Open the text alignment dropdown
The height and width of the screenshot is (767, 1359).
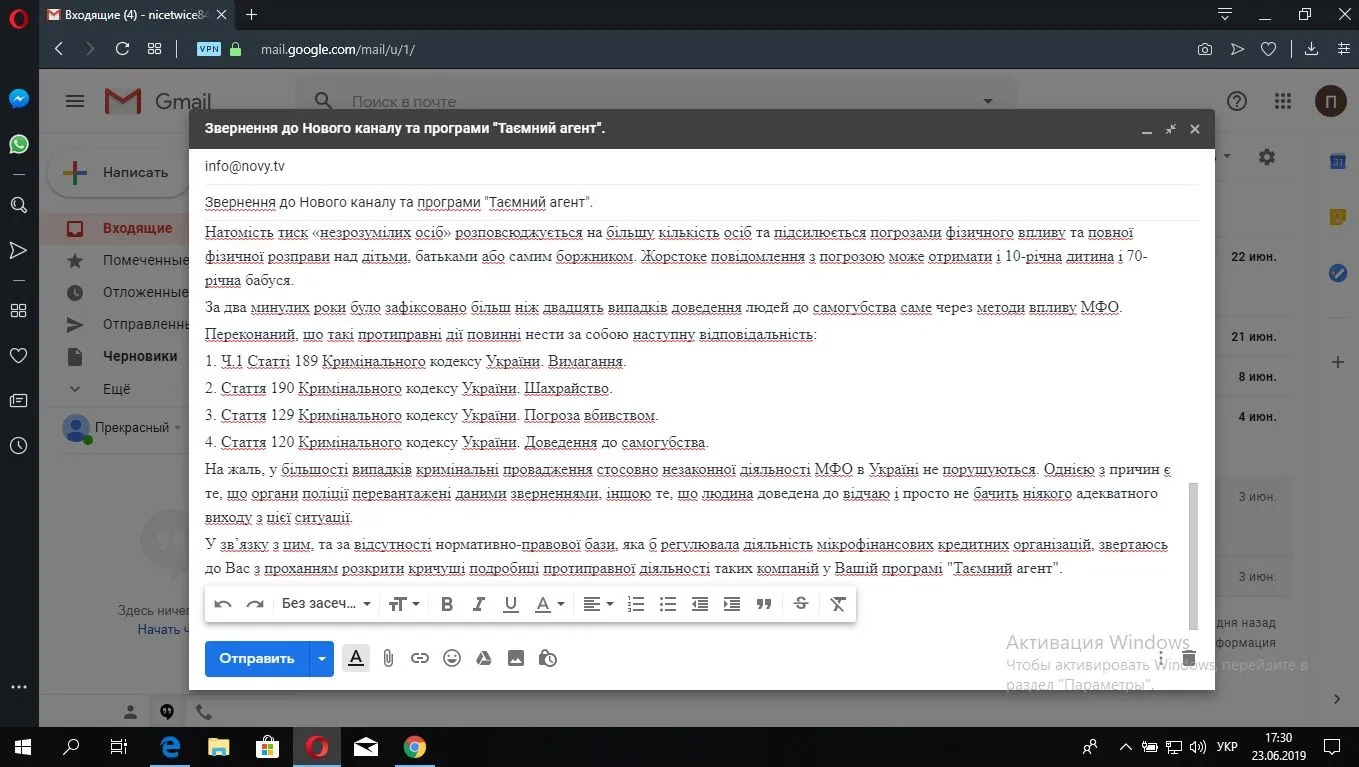point(598,604)
